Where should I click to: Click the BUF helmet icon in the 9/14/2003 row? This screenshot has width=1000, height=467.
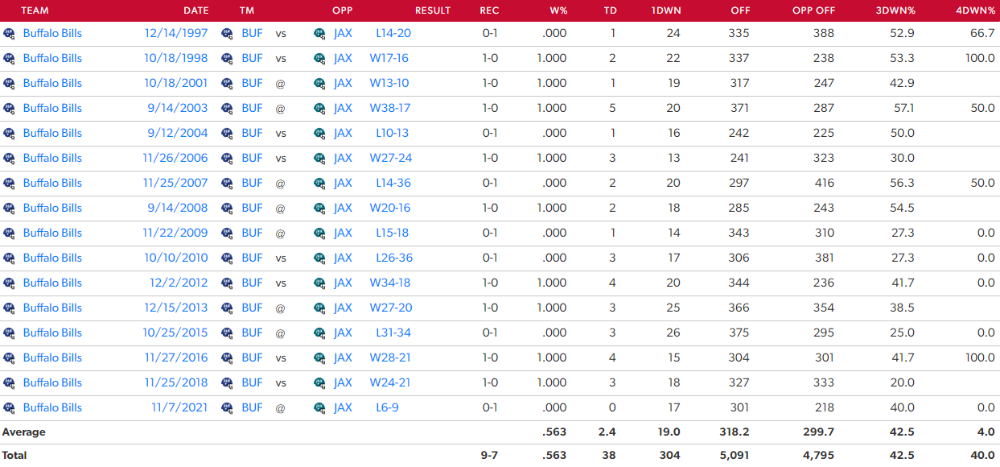pos(227,108)
